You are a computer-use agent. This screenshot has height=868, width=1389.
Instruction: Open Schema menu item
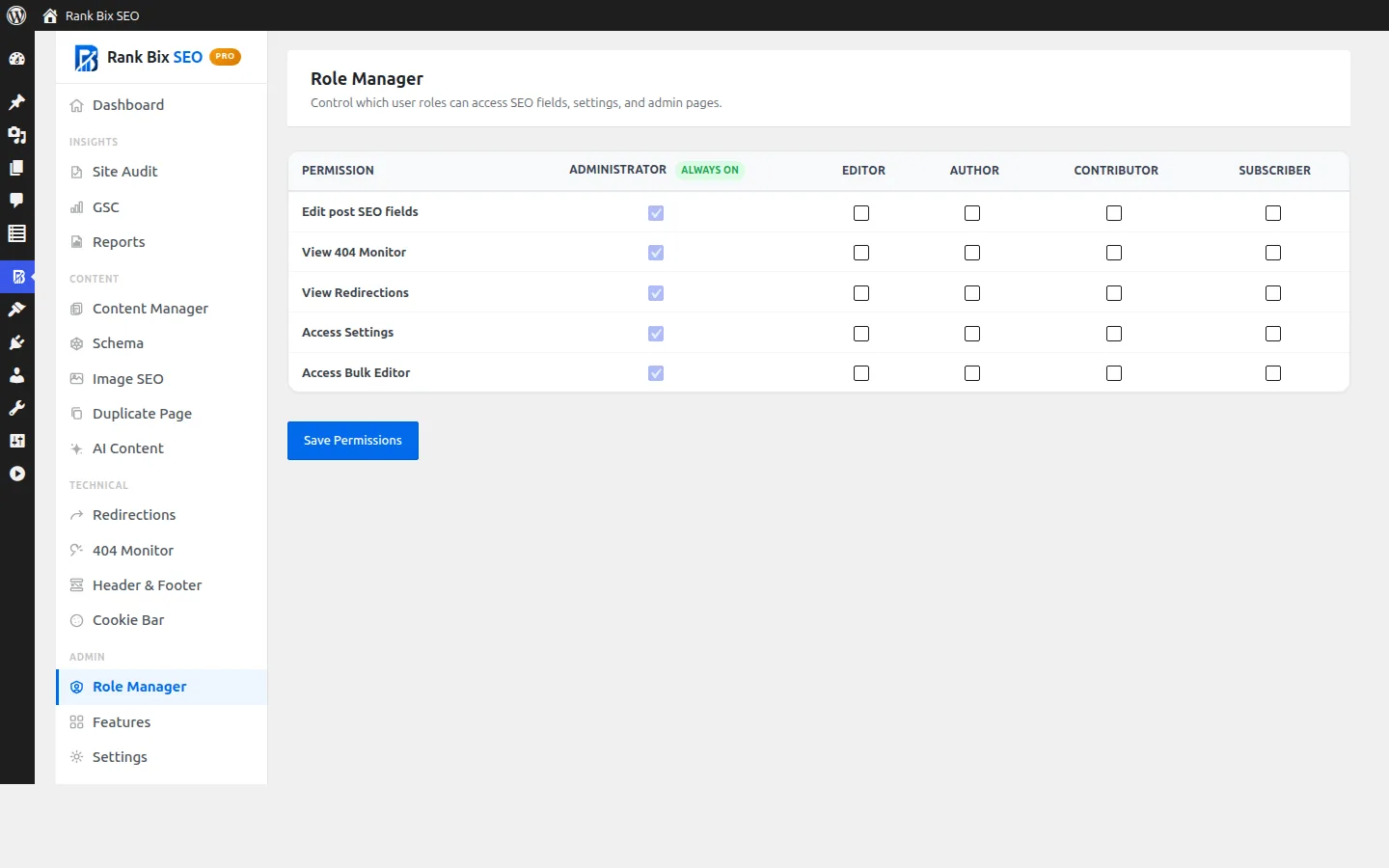(x=161, y=343)
